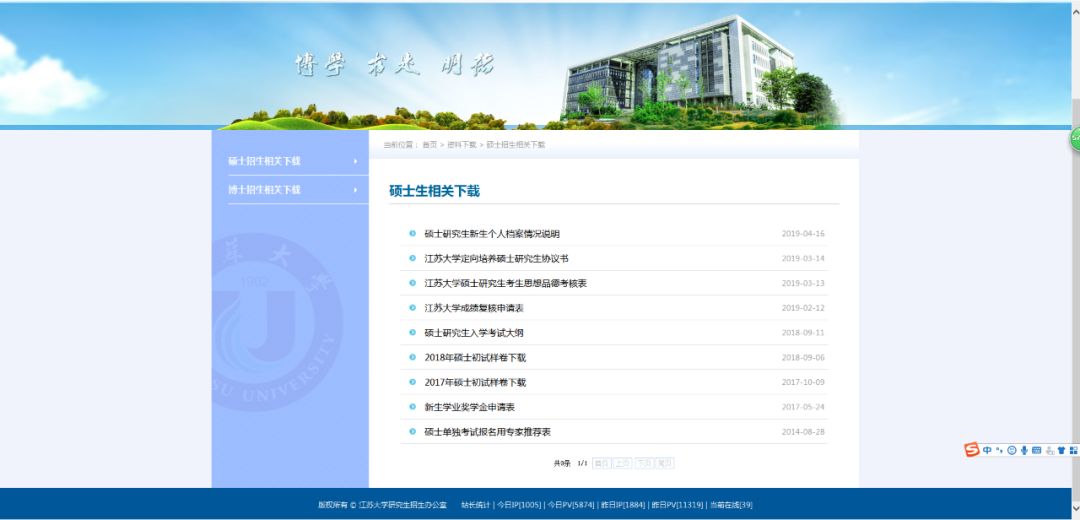Click the 硕士生相关下载 heading
Screen dimensions: 1080x520
click(434, 191)
